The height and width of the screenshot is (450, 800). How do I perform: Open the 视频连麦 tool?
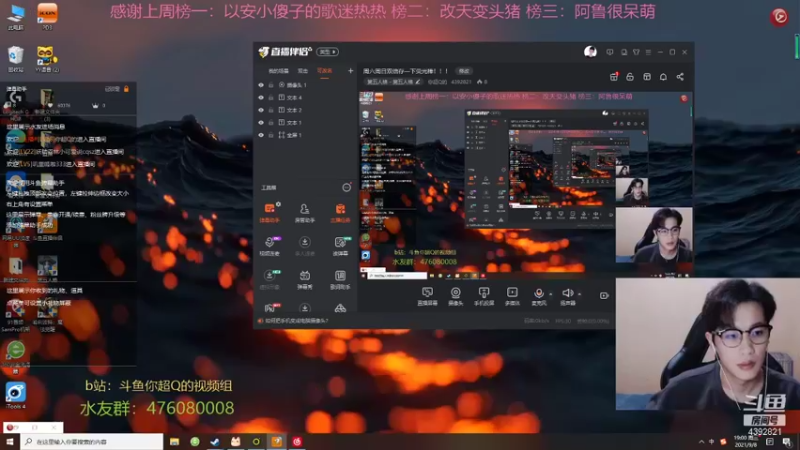pyautogui.click(x=270, y=246)
